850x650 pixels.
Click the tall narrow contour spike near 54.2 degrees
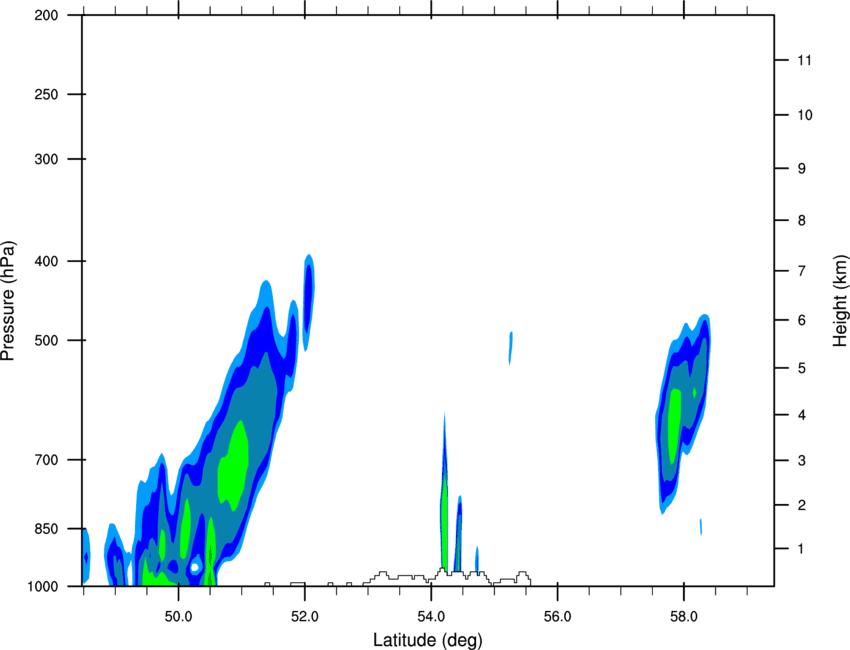[x=445, y=493]
